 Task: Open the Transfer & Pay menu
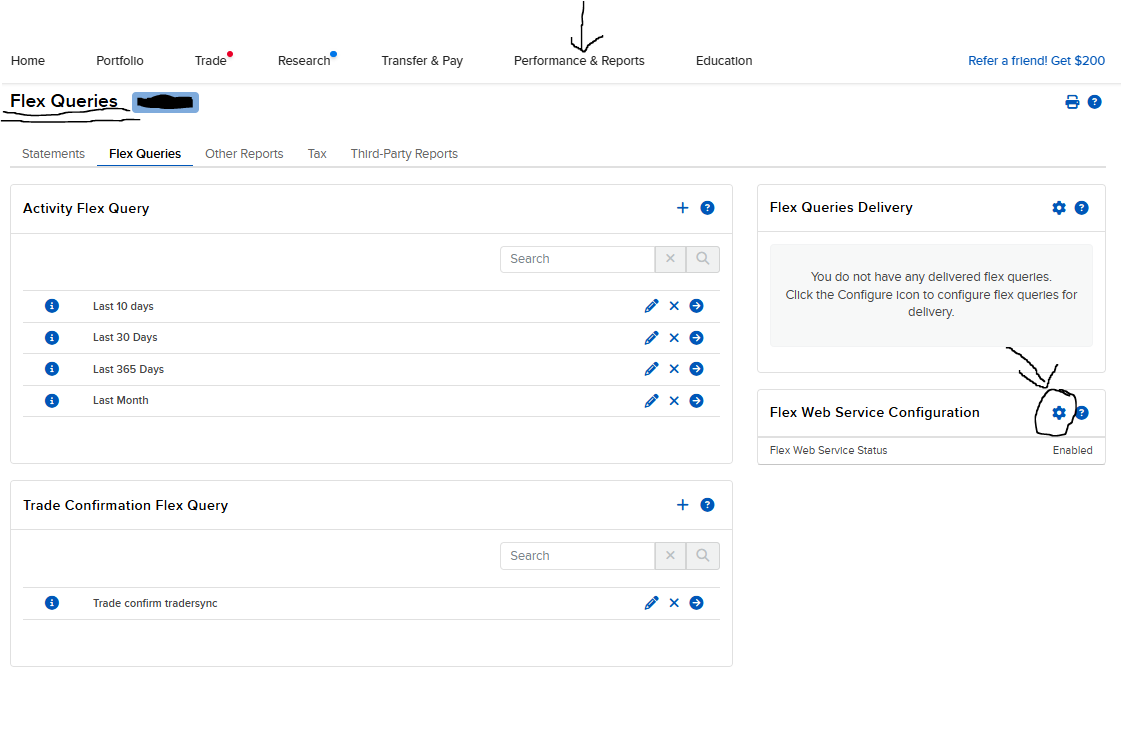tap(422, 61)
